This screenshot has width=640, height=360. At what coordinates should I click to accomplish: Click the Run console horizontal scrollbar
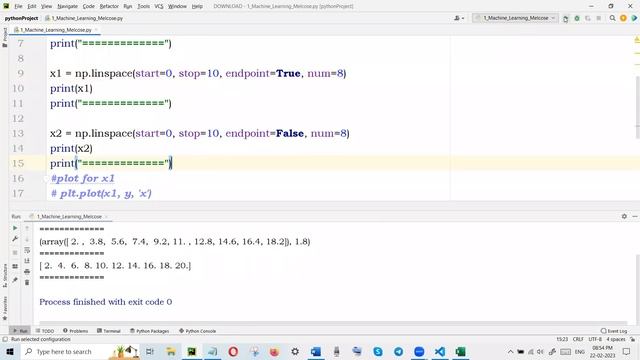pos(333,322)
